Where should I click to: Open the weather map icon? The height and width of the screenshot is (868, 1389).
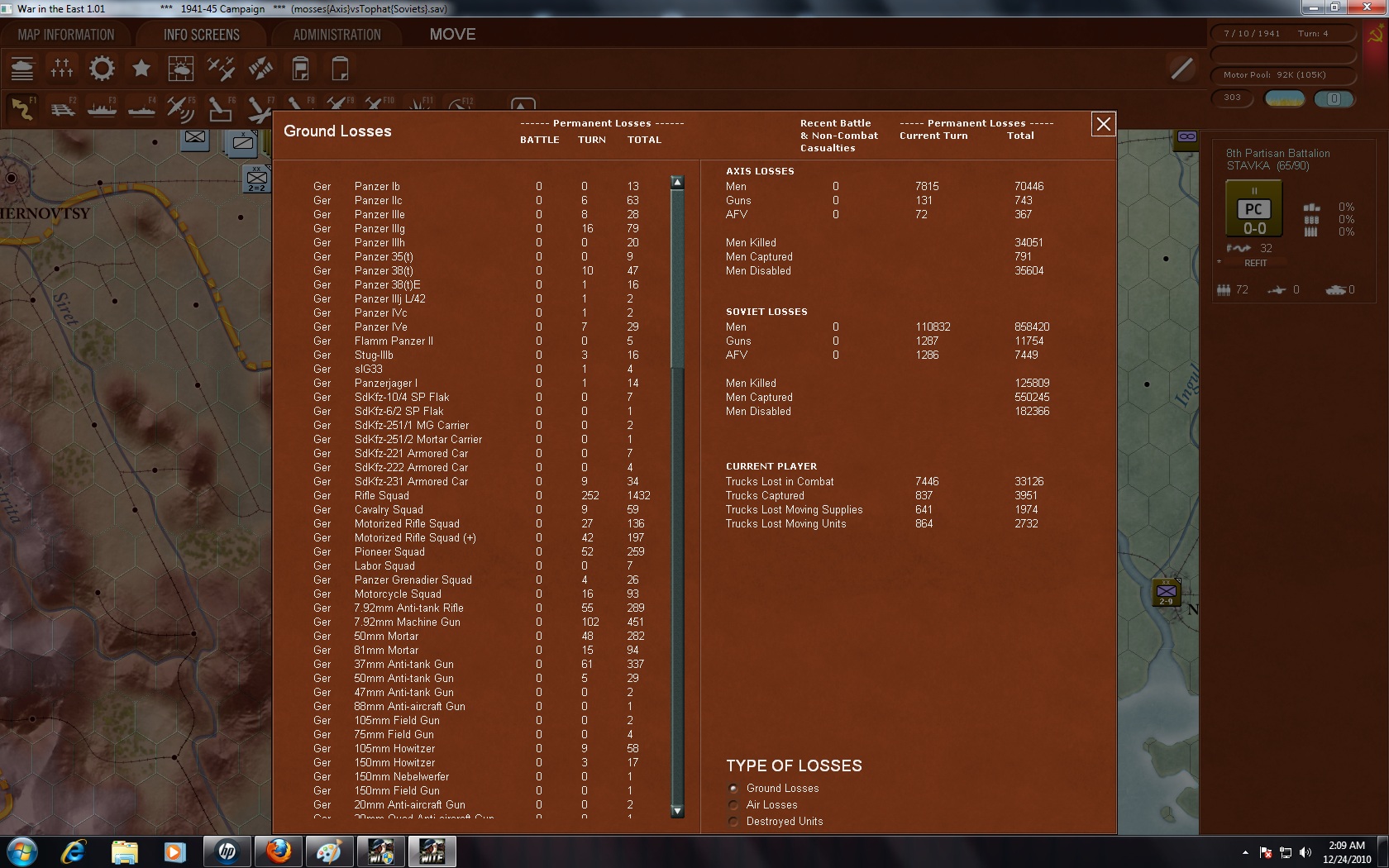(x=181, y=69)
